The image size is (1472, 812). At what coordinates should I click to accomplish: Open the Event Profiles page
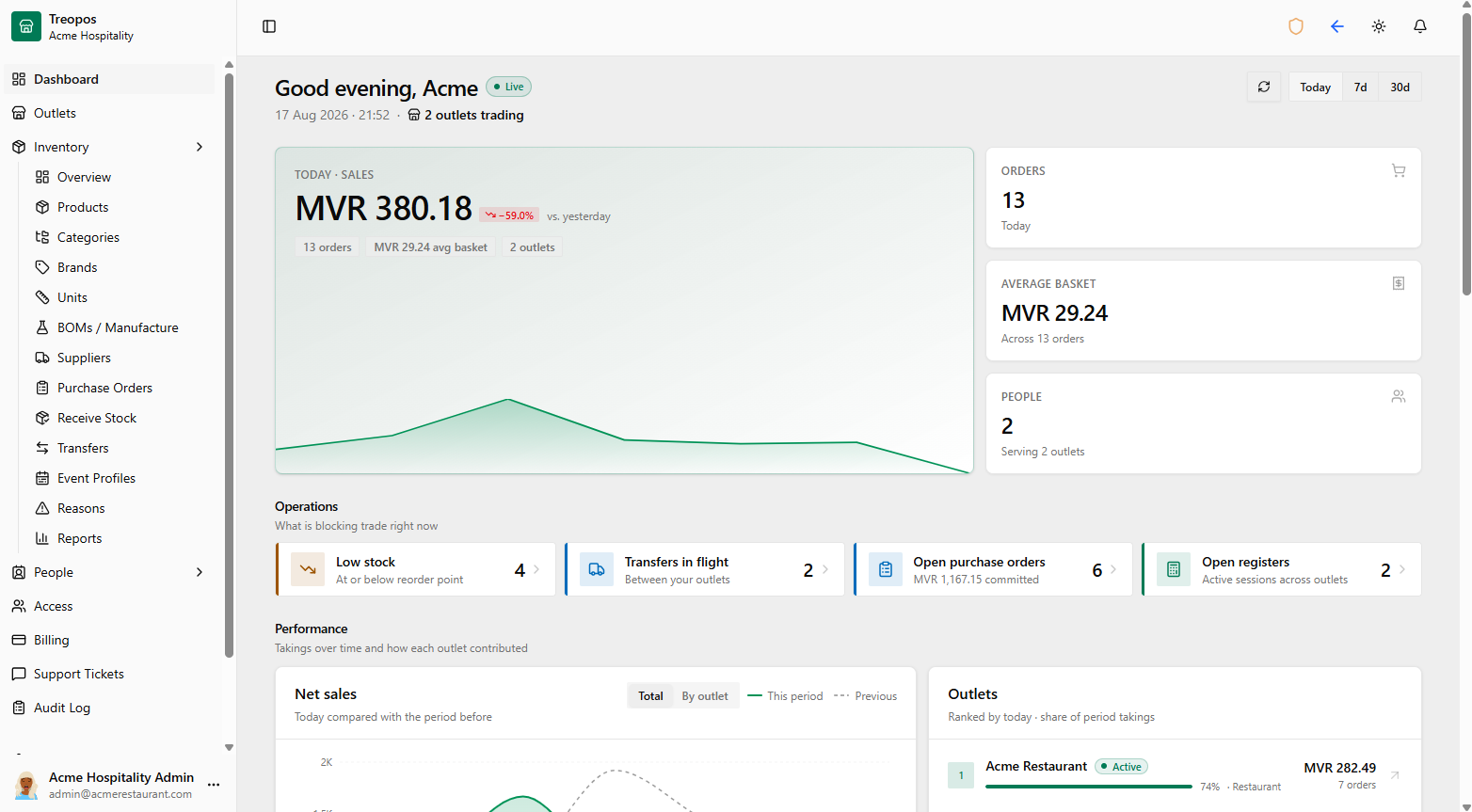click(120, 478)
